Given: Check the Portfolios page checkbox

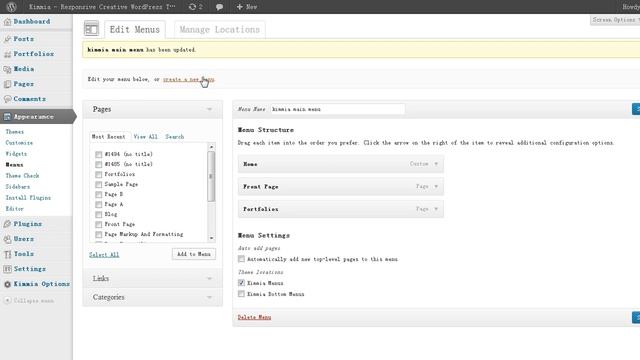Looking at the screenshot, I should [98, 174].
